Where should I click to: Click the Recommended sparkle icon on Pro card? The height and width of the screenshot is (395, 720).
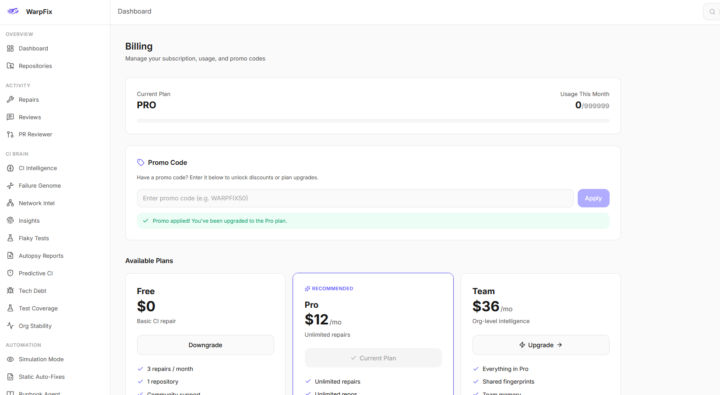(307, 288)
